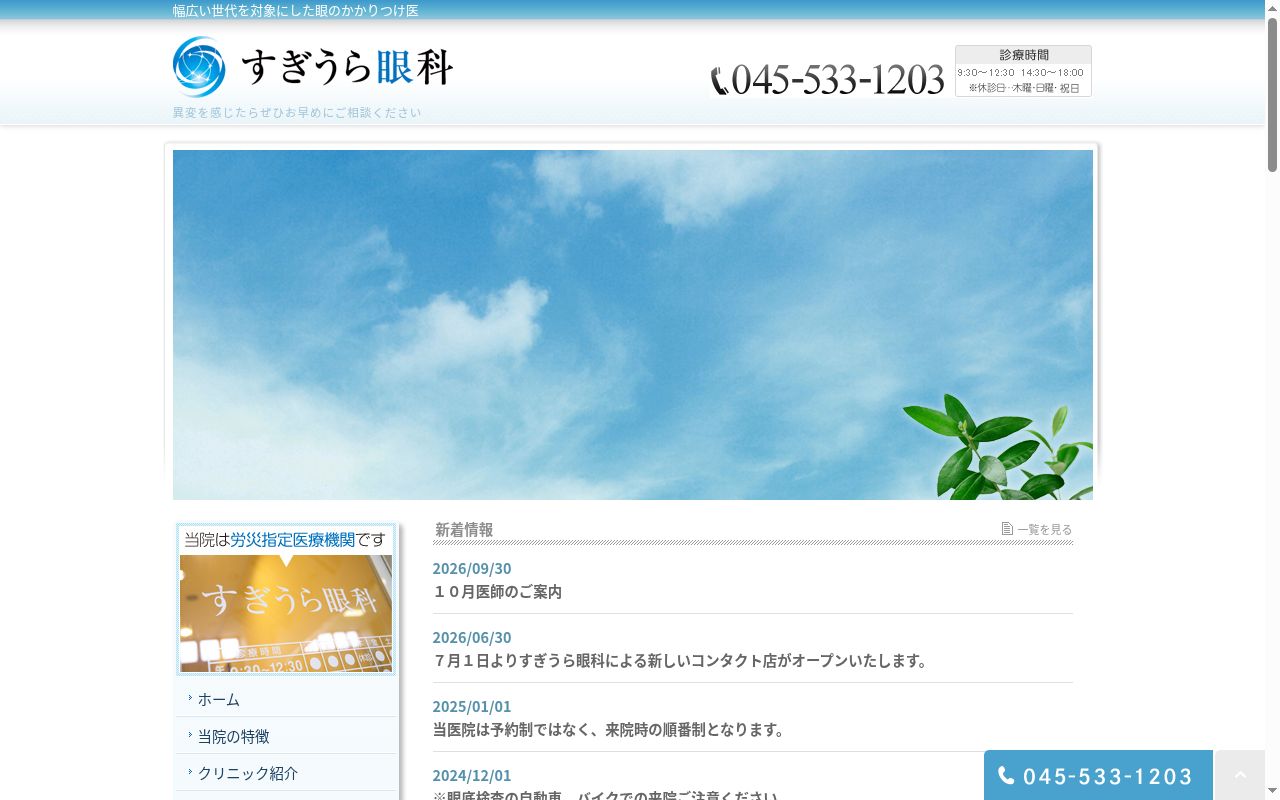Click the 2024/12/01 news date
This screenshot has height=800, width=1280.
coord(472,775)
